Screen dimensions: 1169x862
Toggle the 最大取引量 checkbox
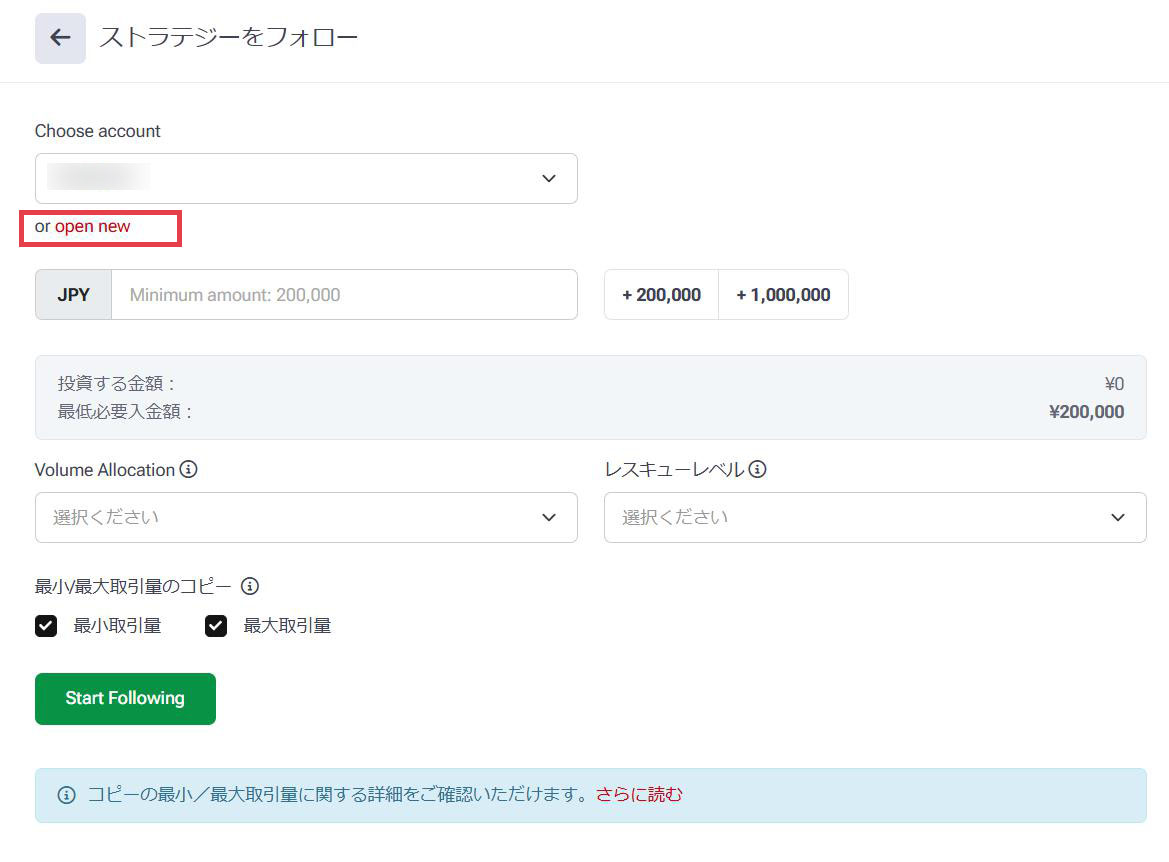pyautogui.click(x=216, y=626)
